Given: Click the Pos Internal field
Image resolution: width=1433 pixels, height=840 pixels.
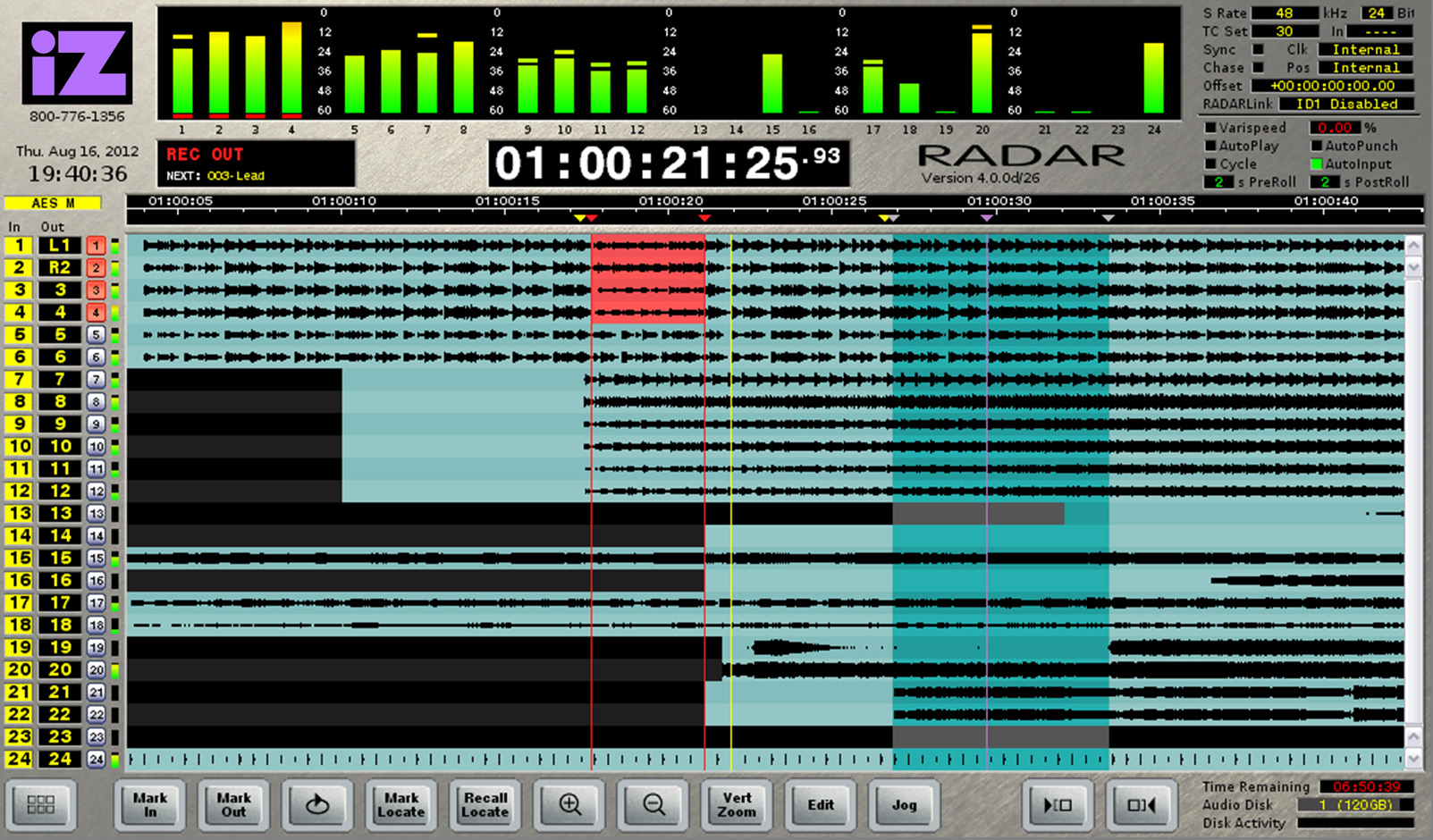Looking at the screenshot, I should (x=1366, y=68).
